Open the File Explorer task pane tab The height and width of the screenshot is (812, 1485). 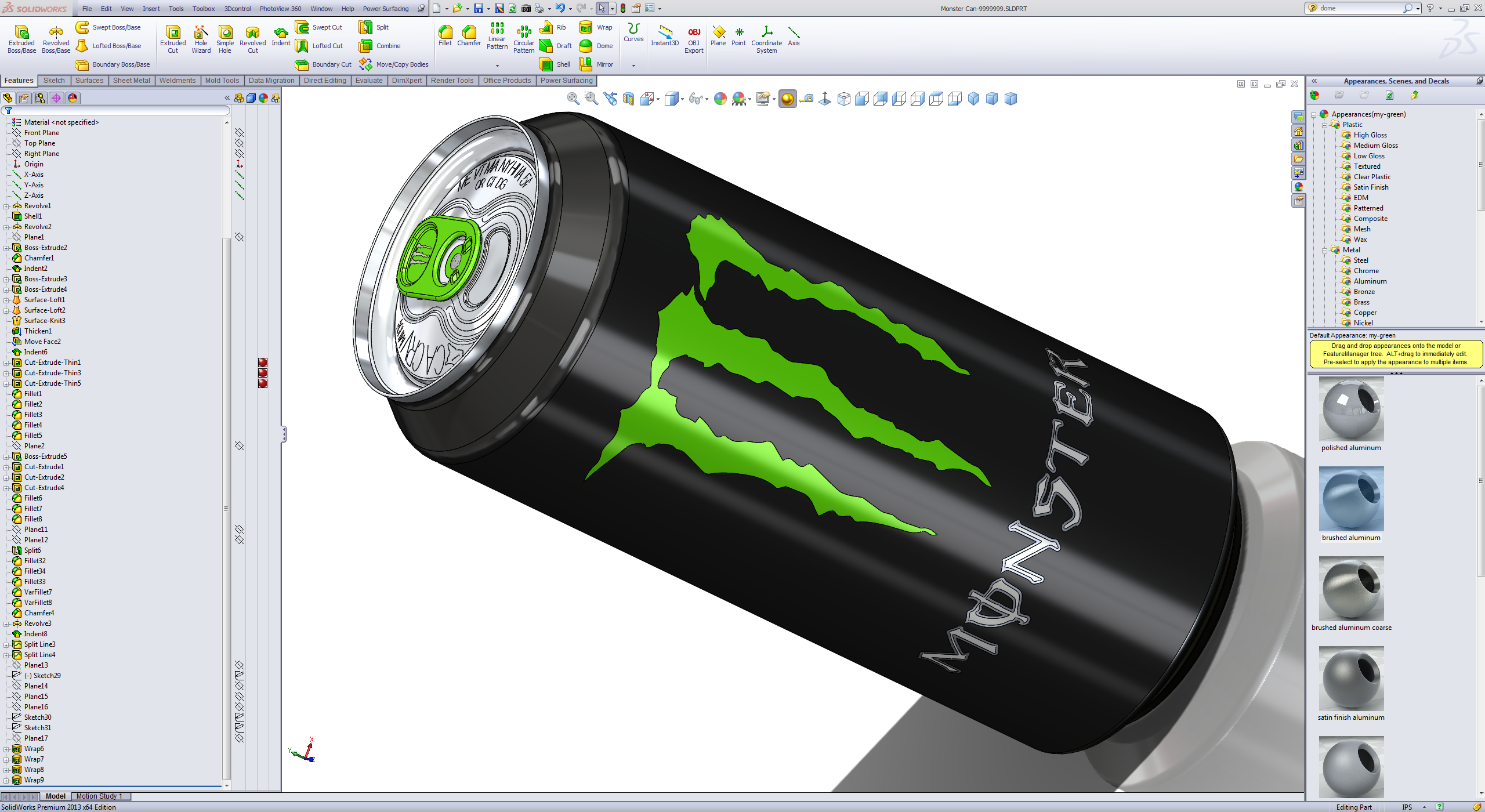pos(1298,159)
